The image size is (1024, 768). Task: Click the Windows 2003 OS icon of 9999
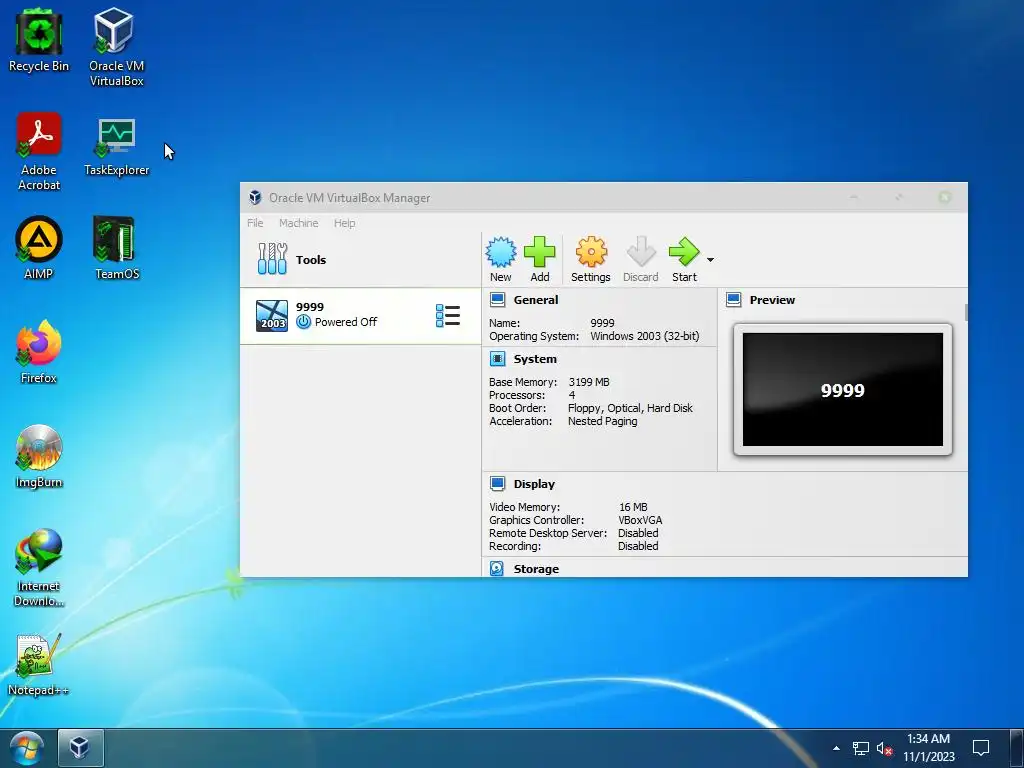point(272,315)
